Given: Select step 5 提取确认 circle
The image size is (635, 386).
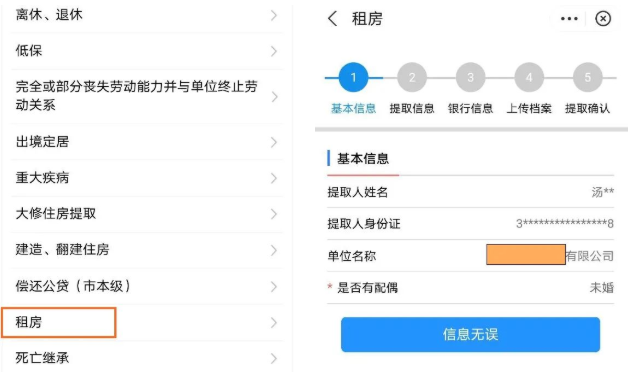Looking at the screenshot, I should click(x=588, y=77).
